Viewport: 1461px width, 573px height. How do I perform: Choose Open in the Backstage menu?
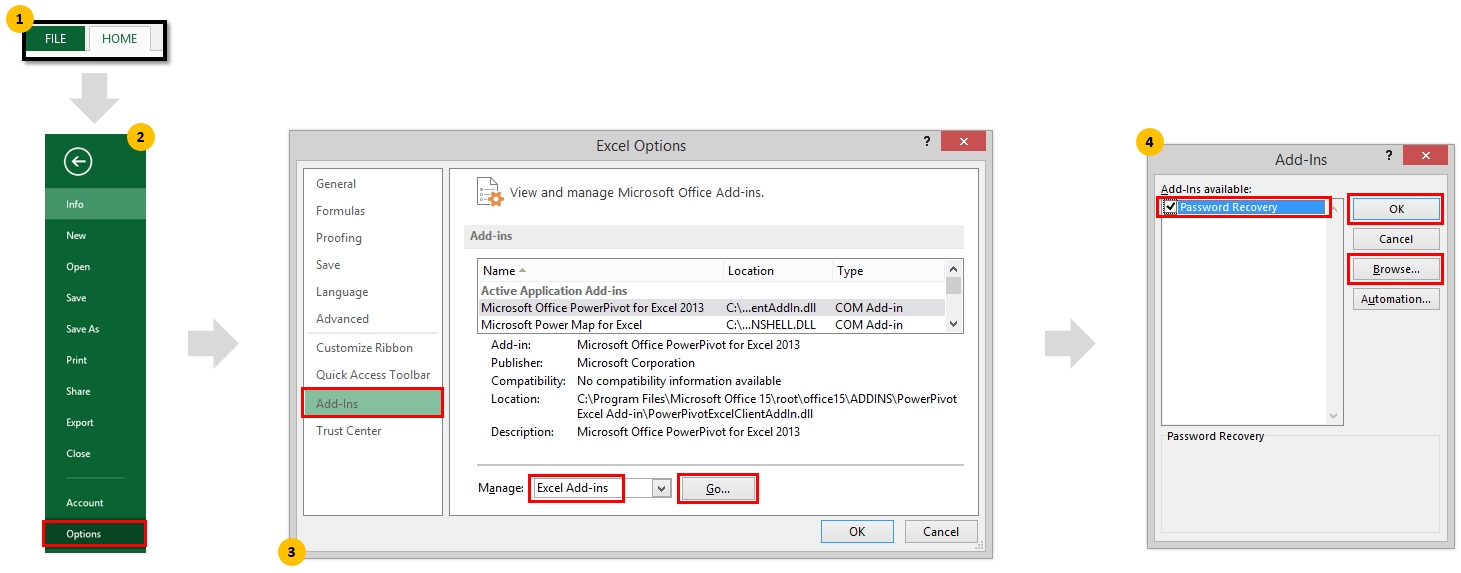96,266
